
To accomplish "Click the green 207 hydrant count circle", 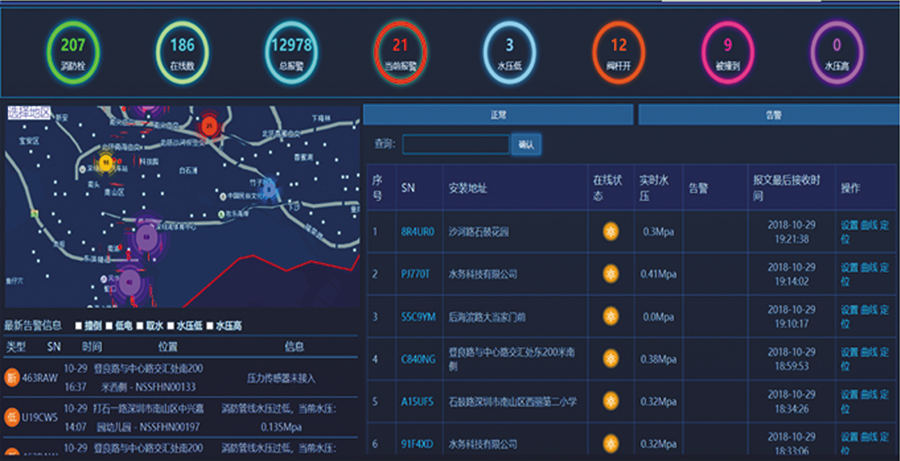I will [x=72, y=52].
